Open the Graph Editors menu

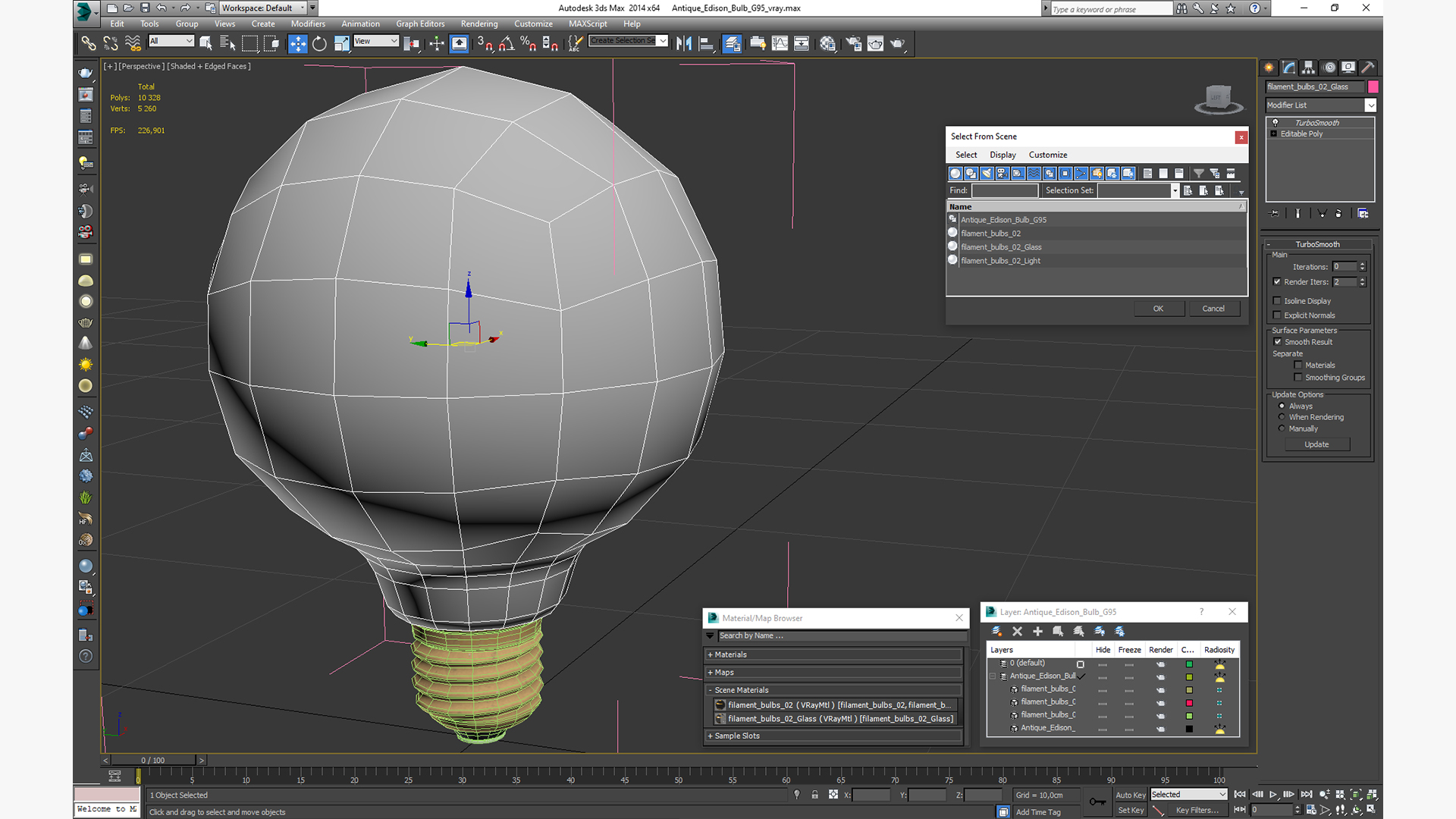click(x=420, y=24)
